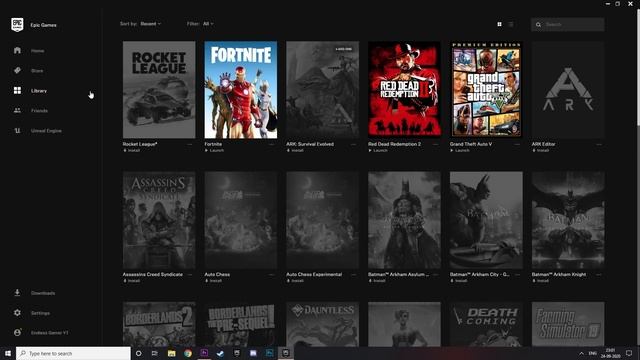The height and width of the screenshot is (360, 640).
Task: Install Assassins Creed Syndicate
Action: (x=132, y=281)
